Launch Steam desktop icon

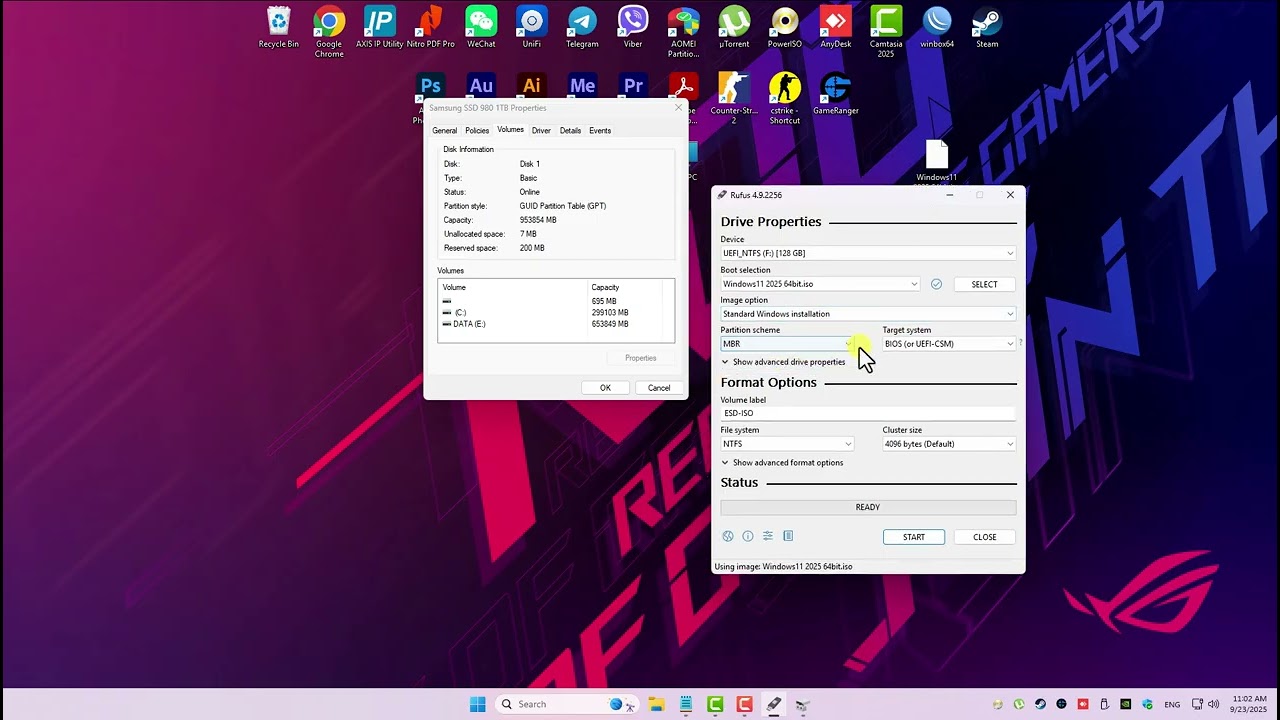[x=987, y=28]
